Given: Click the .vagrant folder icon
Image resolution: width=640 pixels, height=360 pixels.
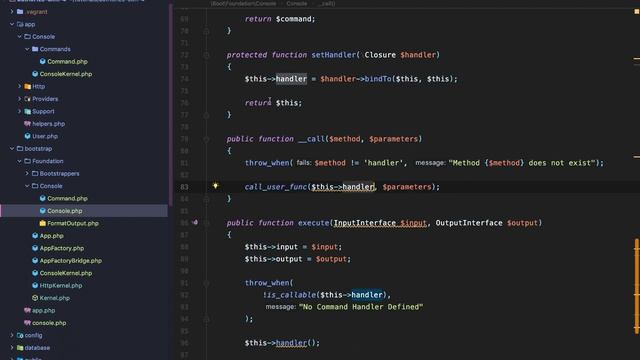Looking at the screenshot, I should (x=20, y=12).
